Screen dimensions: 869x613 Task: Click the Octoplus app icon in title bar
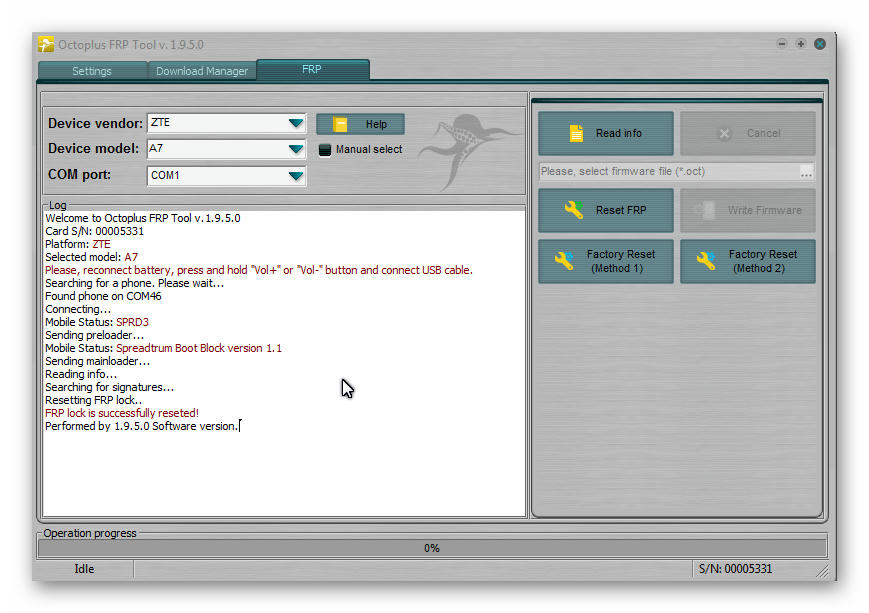coord(46,44)
